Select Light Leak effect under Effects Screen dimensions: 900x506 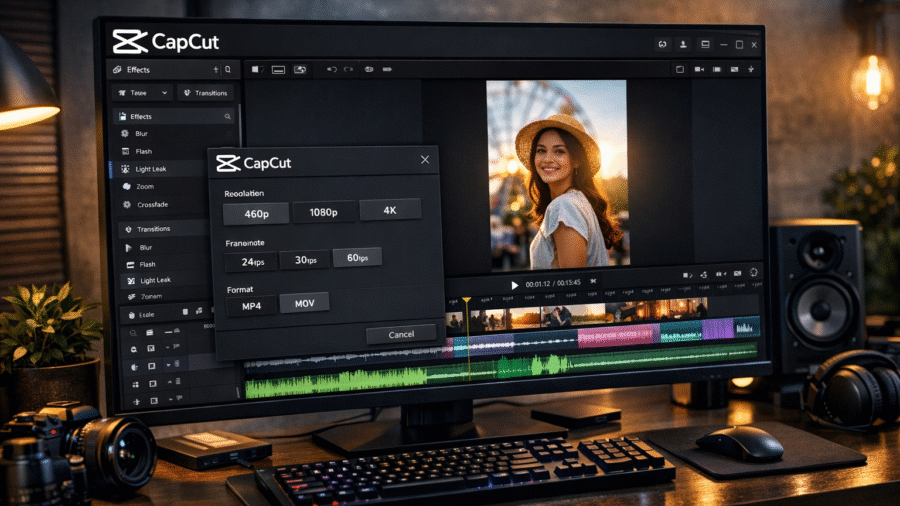click(150, 169)
